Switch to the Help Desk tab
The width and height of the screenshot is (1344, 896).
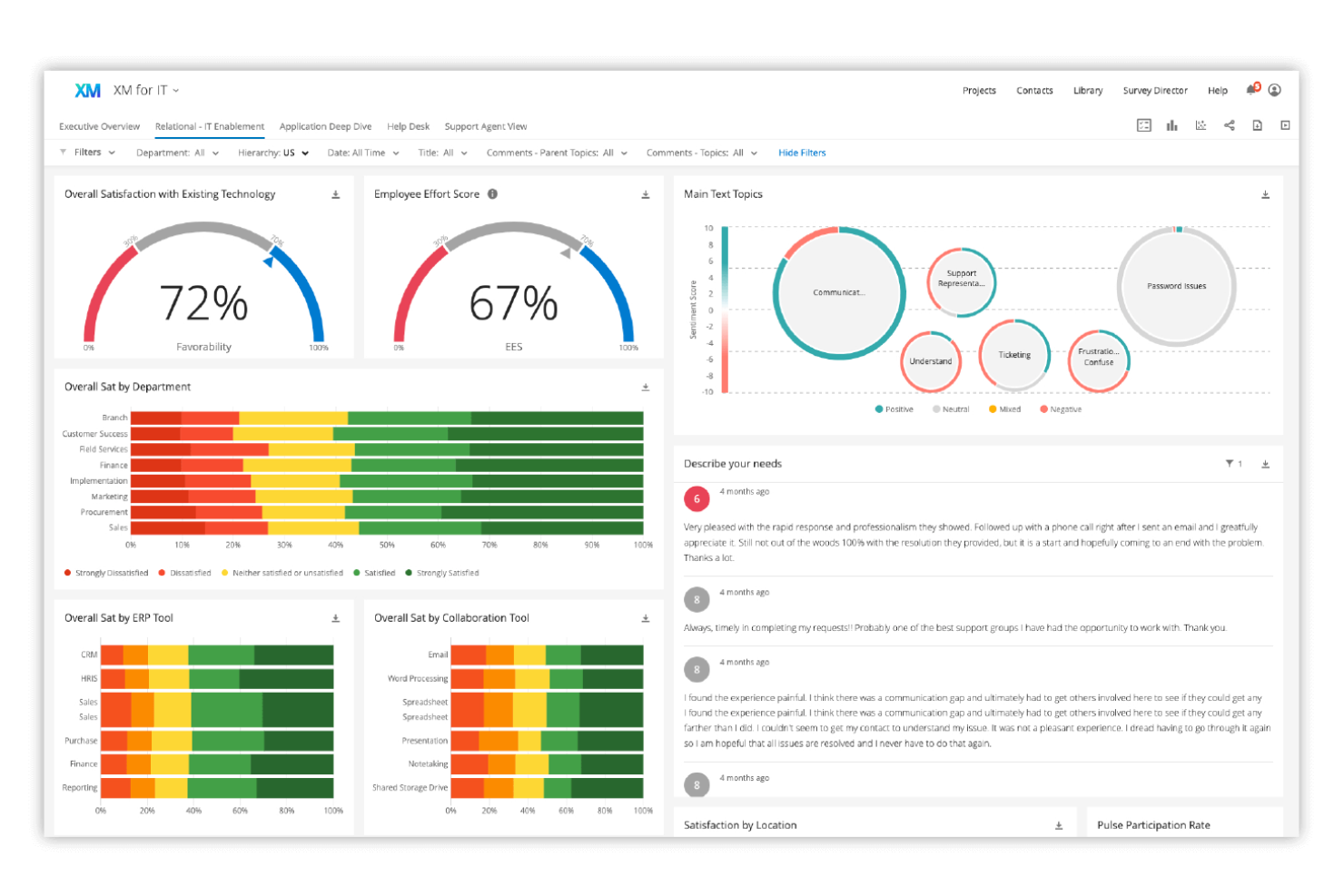(x=408, y=126)
